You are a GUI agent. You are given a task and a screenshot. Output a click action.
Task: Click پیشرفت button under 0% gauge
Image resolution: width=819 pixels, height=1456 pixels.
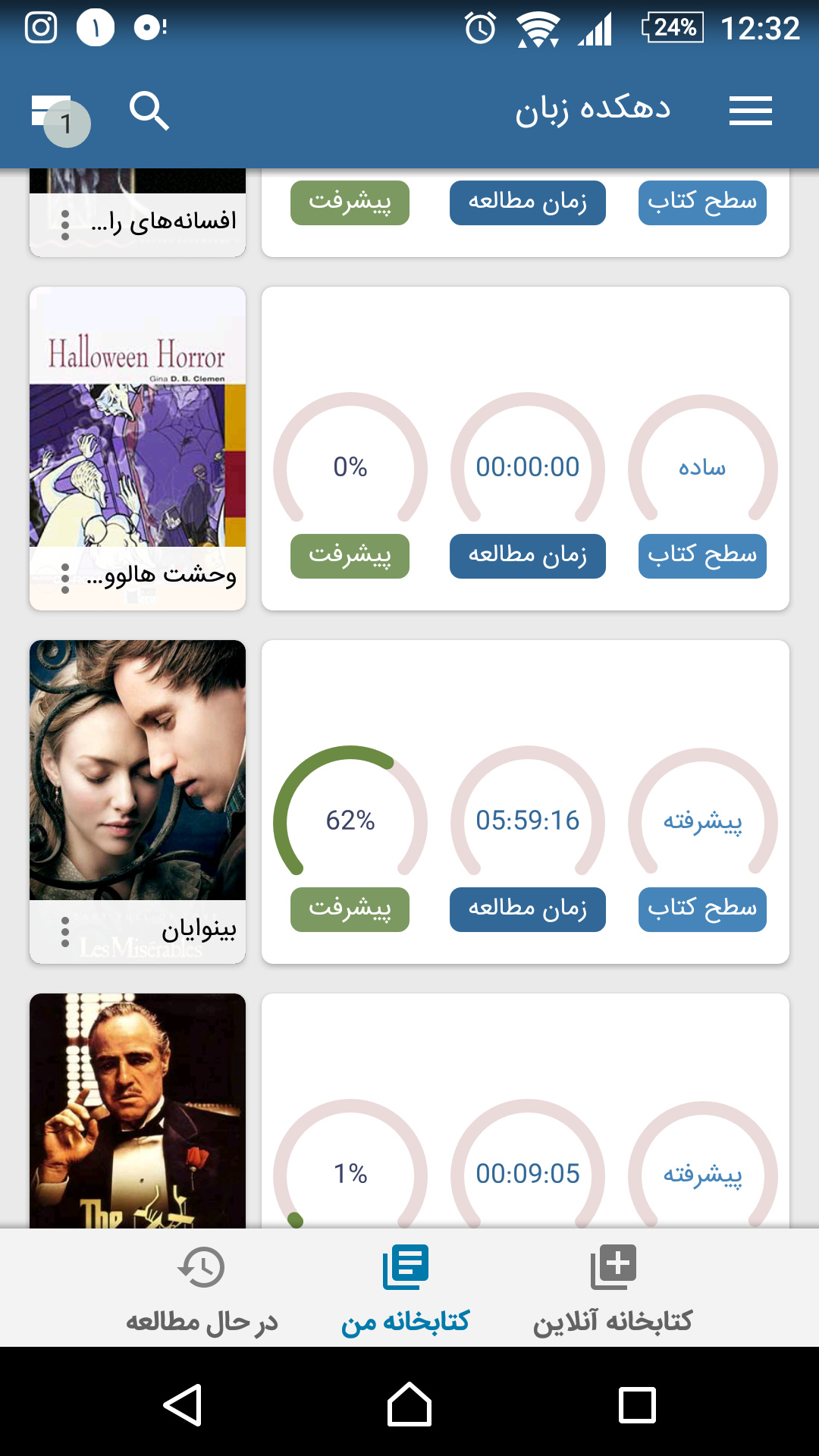click(x=350, y=556)
